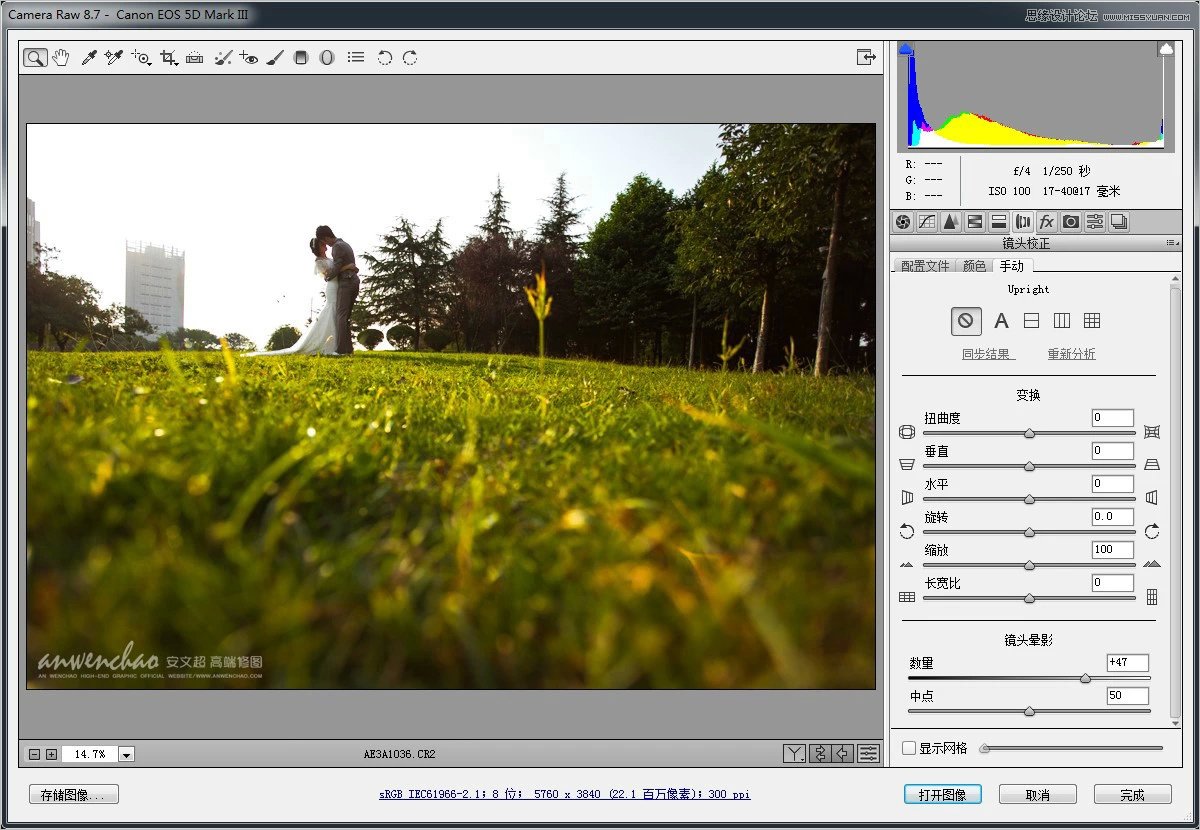Toggle the highlight clipping warning in histogram
1200x830 pixels.
(x=1166, y=49)
